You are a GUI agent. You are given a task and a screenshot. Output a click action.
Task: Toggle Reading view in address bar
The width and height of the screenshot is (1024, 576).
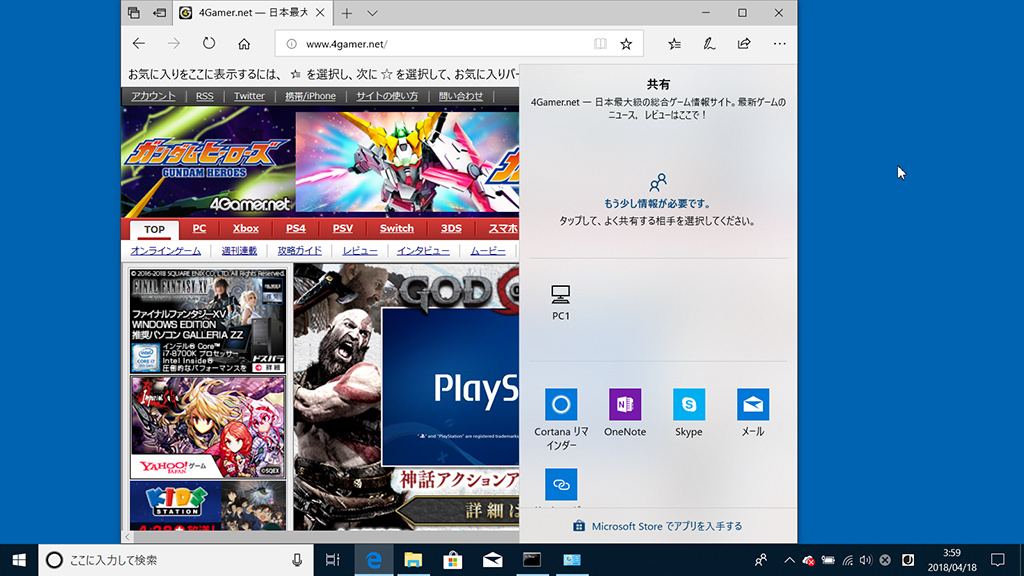tap(600, 44)
